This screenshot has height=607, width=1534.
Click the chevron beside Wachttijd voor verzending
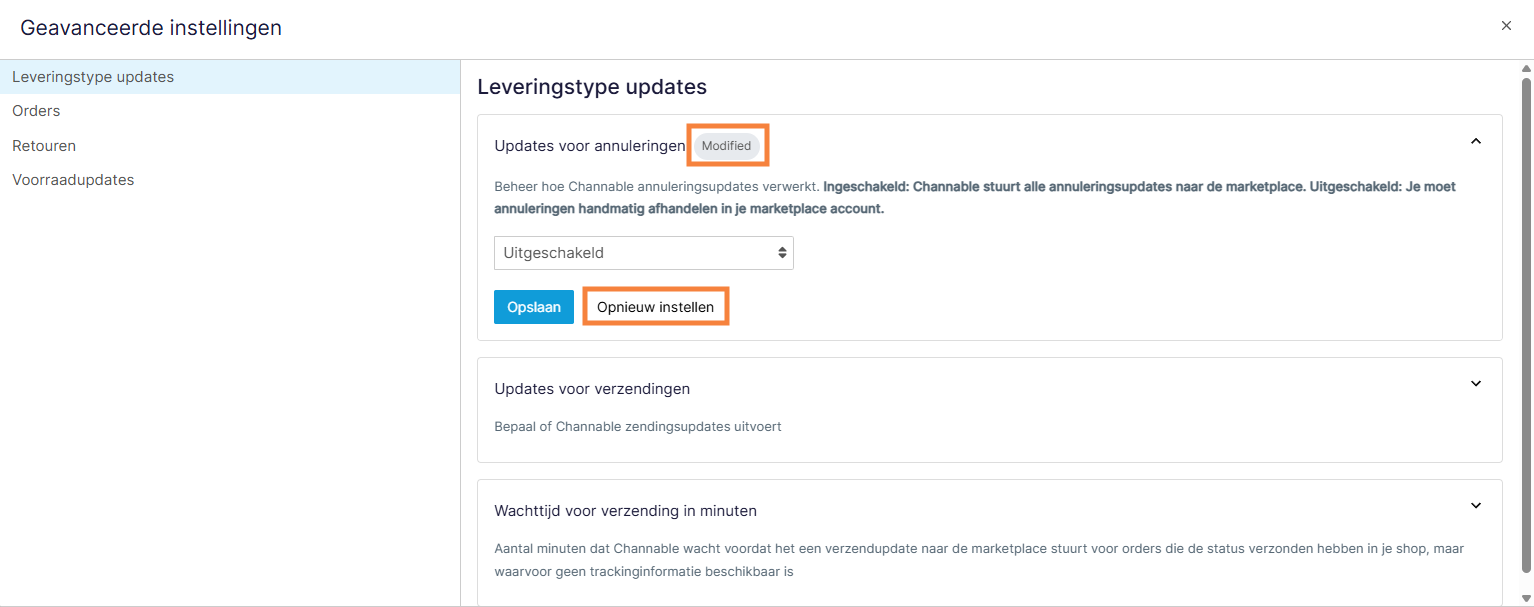coord(1475,505)
